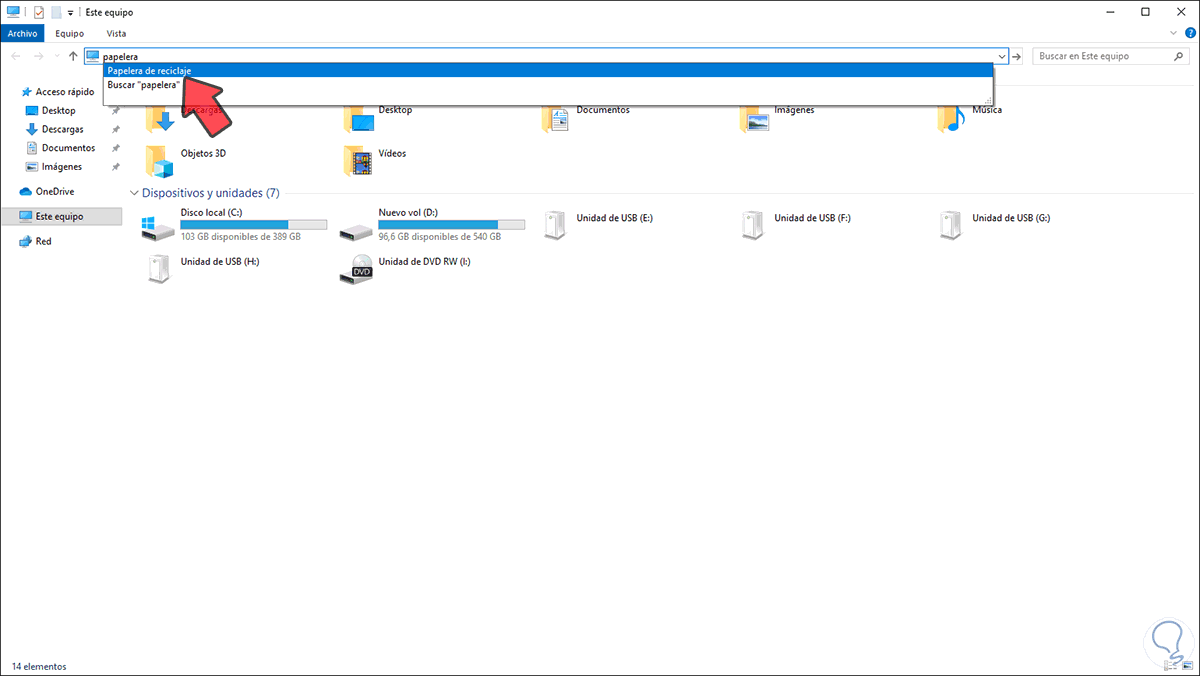
Task: Open Properties from the quick access toolbar checkmark icon
Action: point(39,12)
